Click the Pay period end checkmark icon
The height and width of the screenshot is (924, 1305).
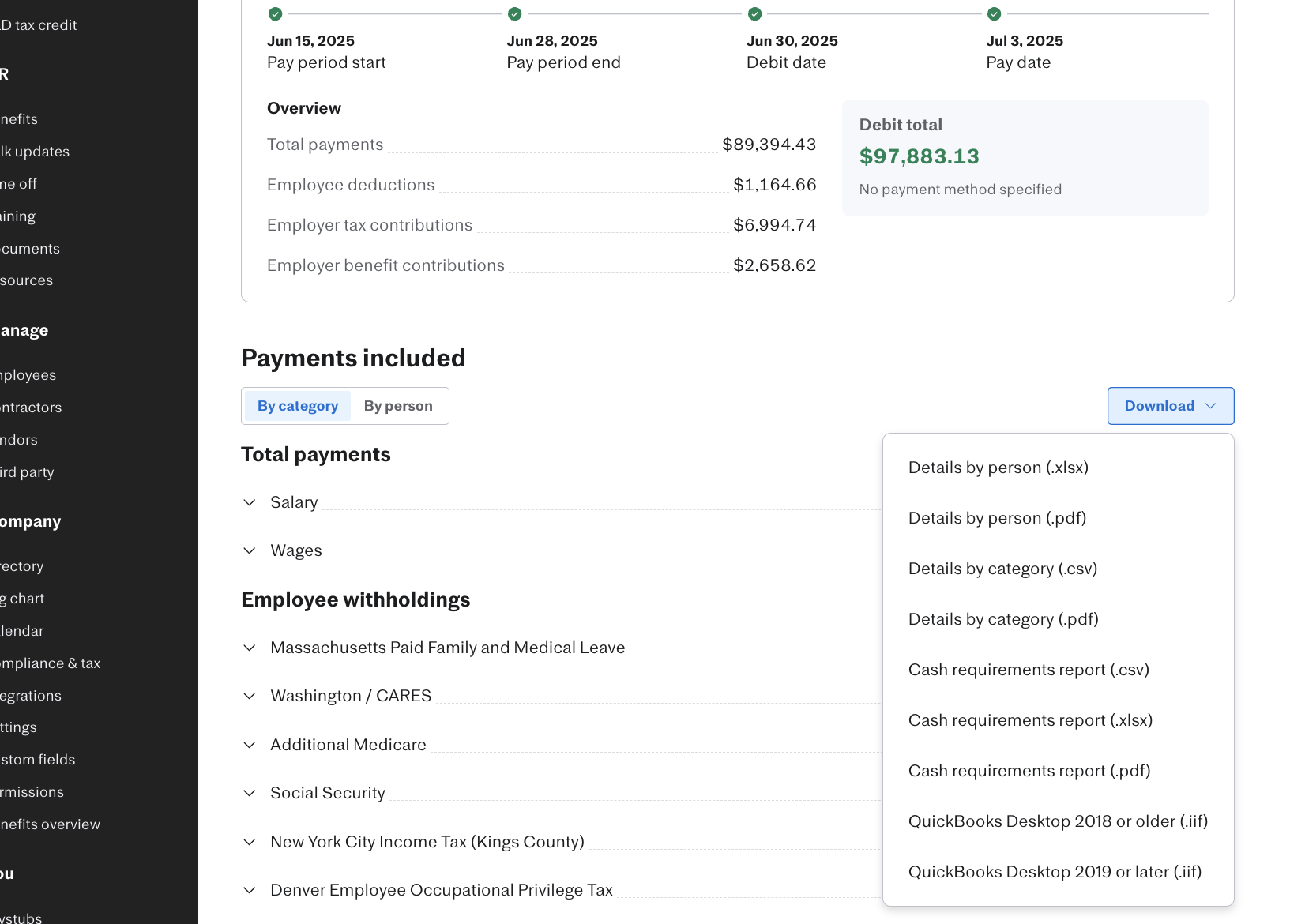point(514,13)
